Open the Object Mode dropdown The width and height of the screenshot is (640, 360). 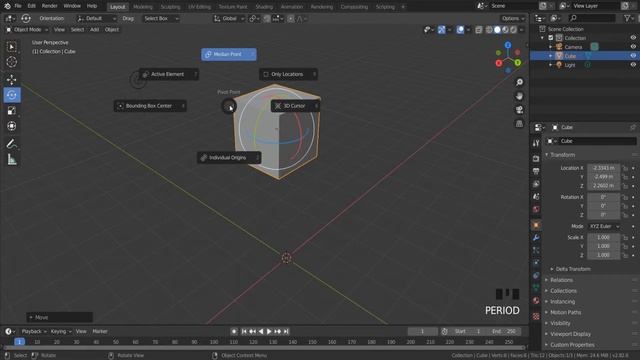[x=27, y=30]
